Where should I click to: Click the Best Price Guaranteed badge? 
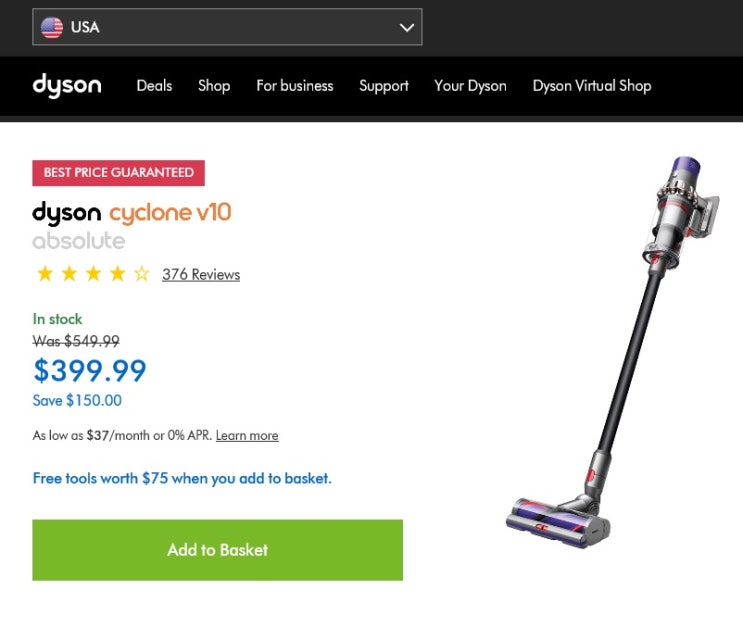pos(118,173)
